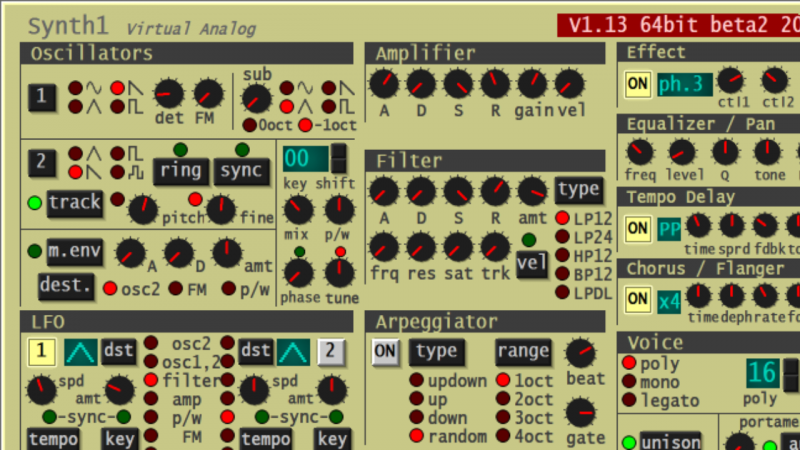Click the filter type button

pyautogui.click(x=578, y=190)
